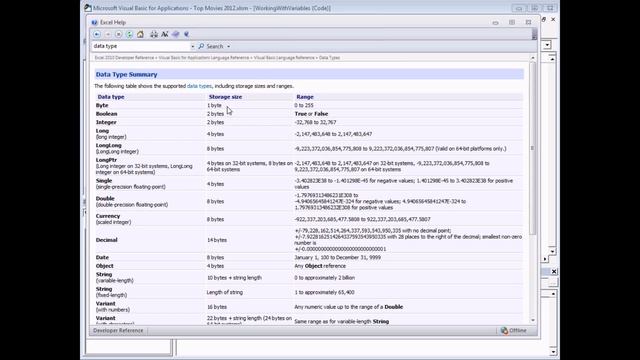Viewport: 640px width, 360px height.
Task: Click the Stop loading icon
Action: tap(118, 34)
